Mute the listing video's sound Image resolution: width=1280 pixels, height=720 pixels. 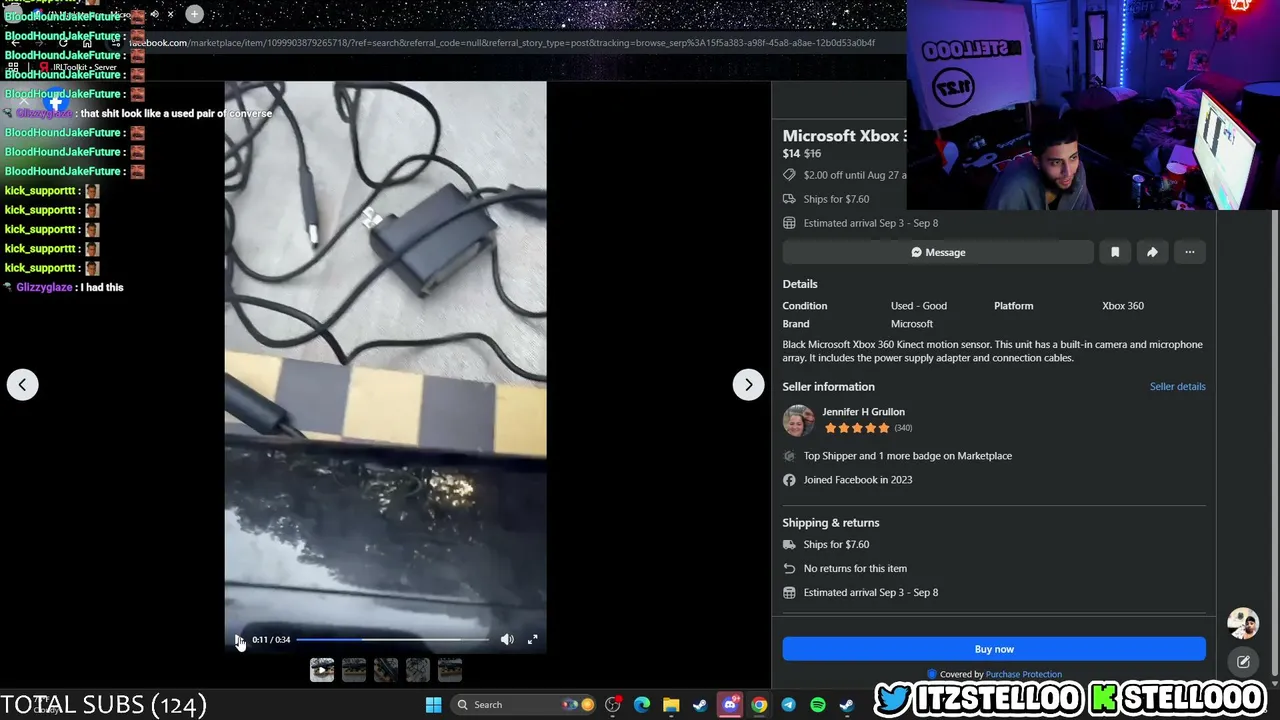(x=507, y=640)
